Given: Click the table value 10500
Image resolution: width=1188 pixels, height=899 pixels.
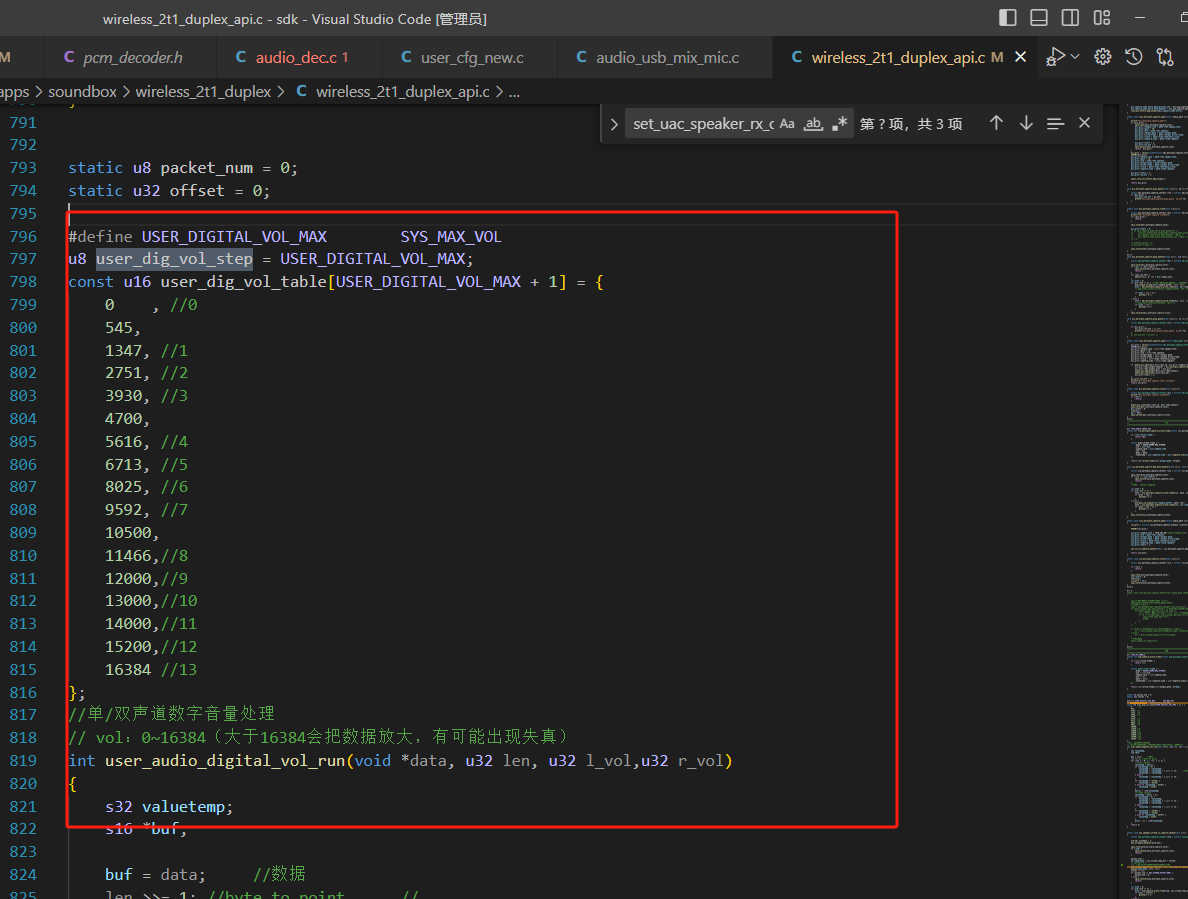Looking at the screenshot, I should point(128,532).
